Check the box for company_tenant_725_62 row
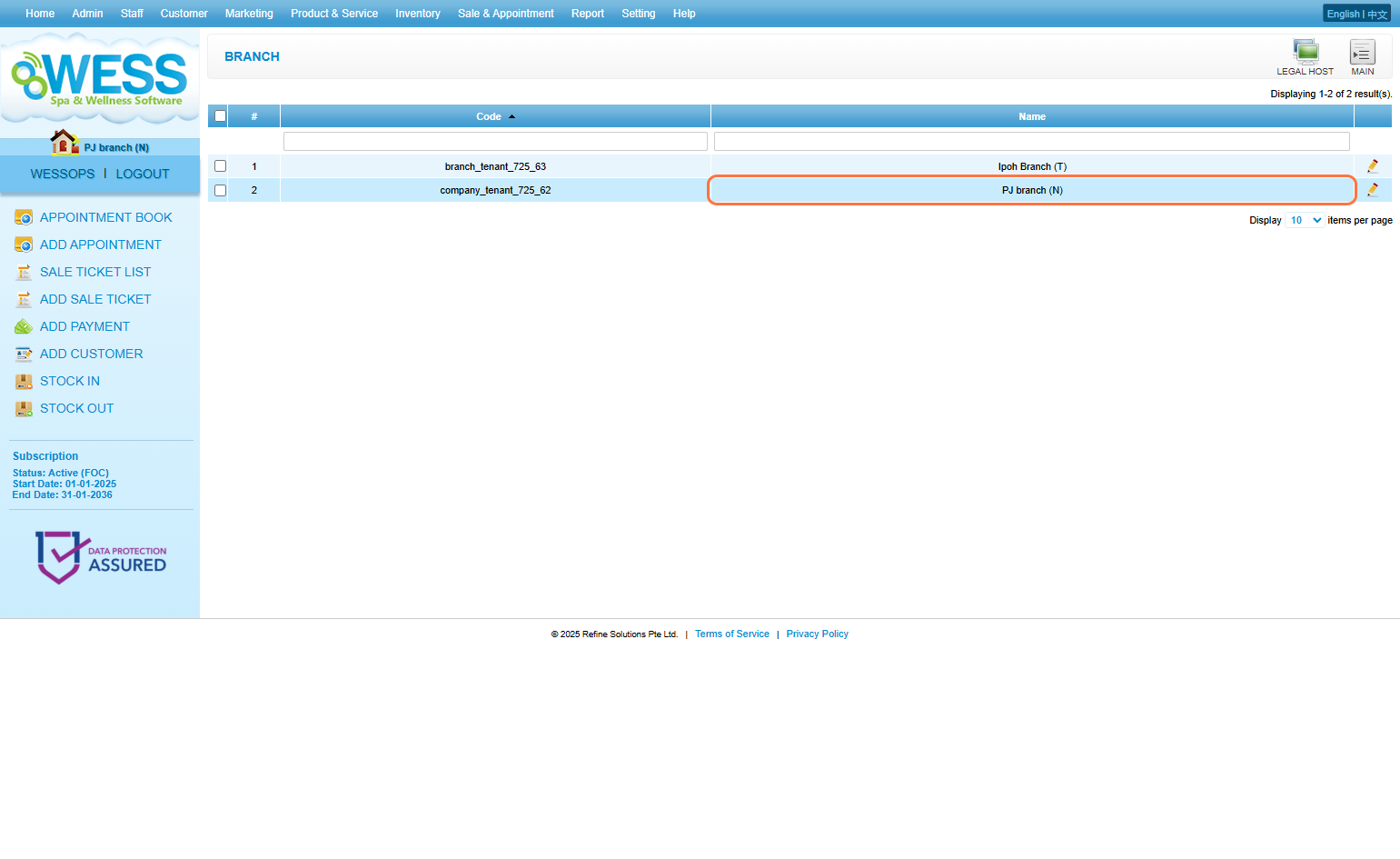The width and height of the screenshot is (1400, 859). pyautogui.click(x=220, y=190)
